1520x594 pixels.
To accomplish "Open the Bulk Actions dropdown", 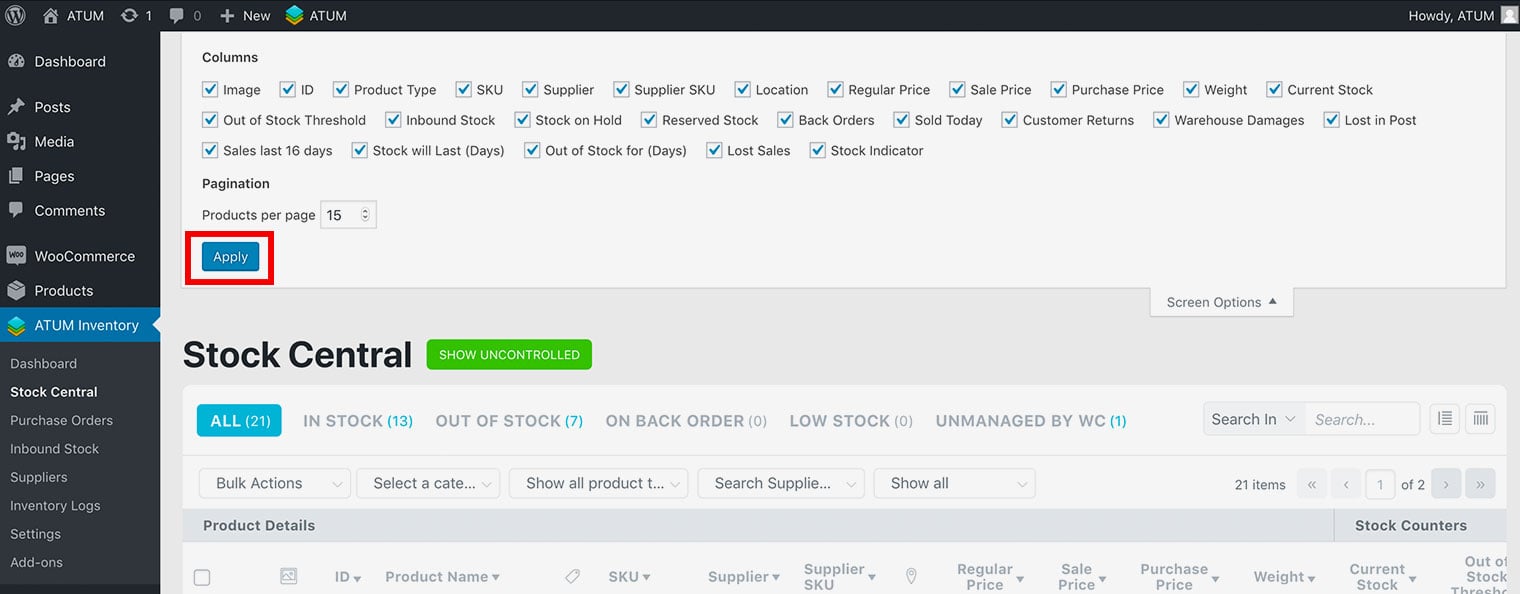I will tap(274, 483).
